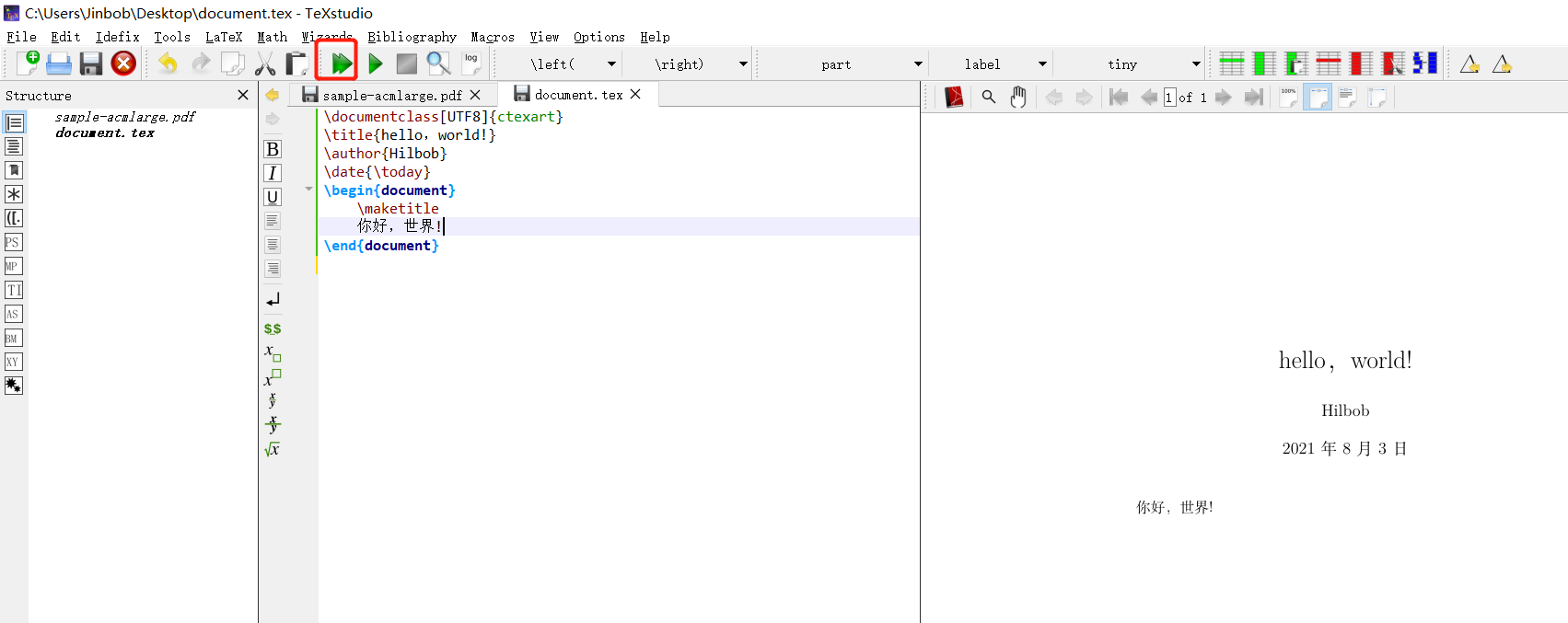This screenshot has width=1568, height=623.
Task: Go to the next PDF page arrow
Action: [1224, 97]
